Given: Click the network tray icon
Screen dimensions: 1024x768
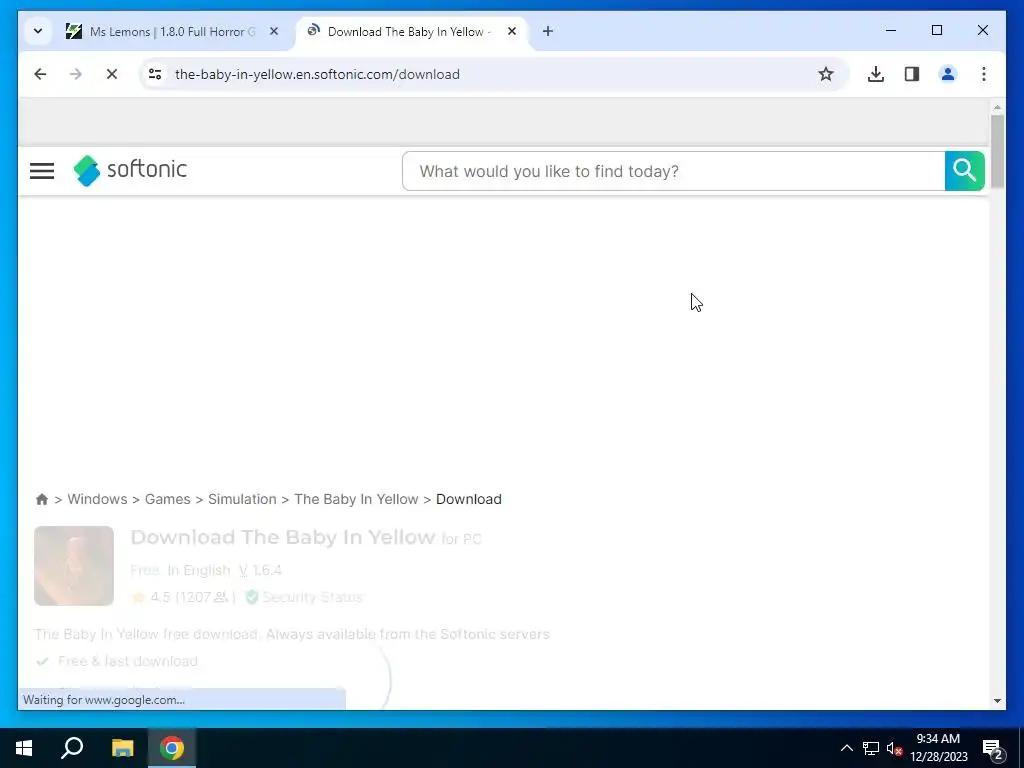Looking at the screenshot, I should click(871, 748).
